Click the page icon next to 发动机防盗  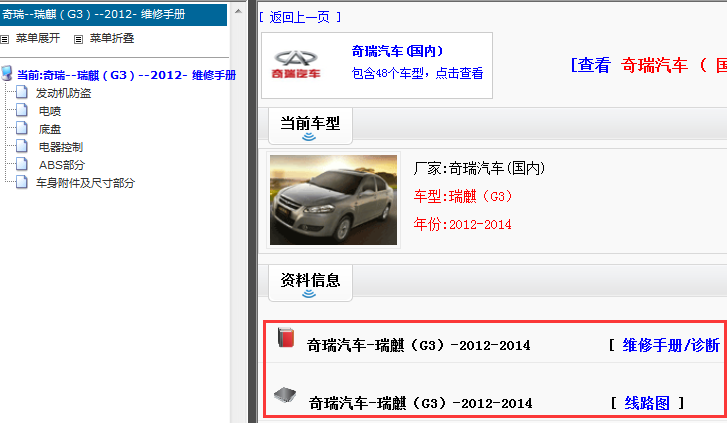pos(22,92)
